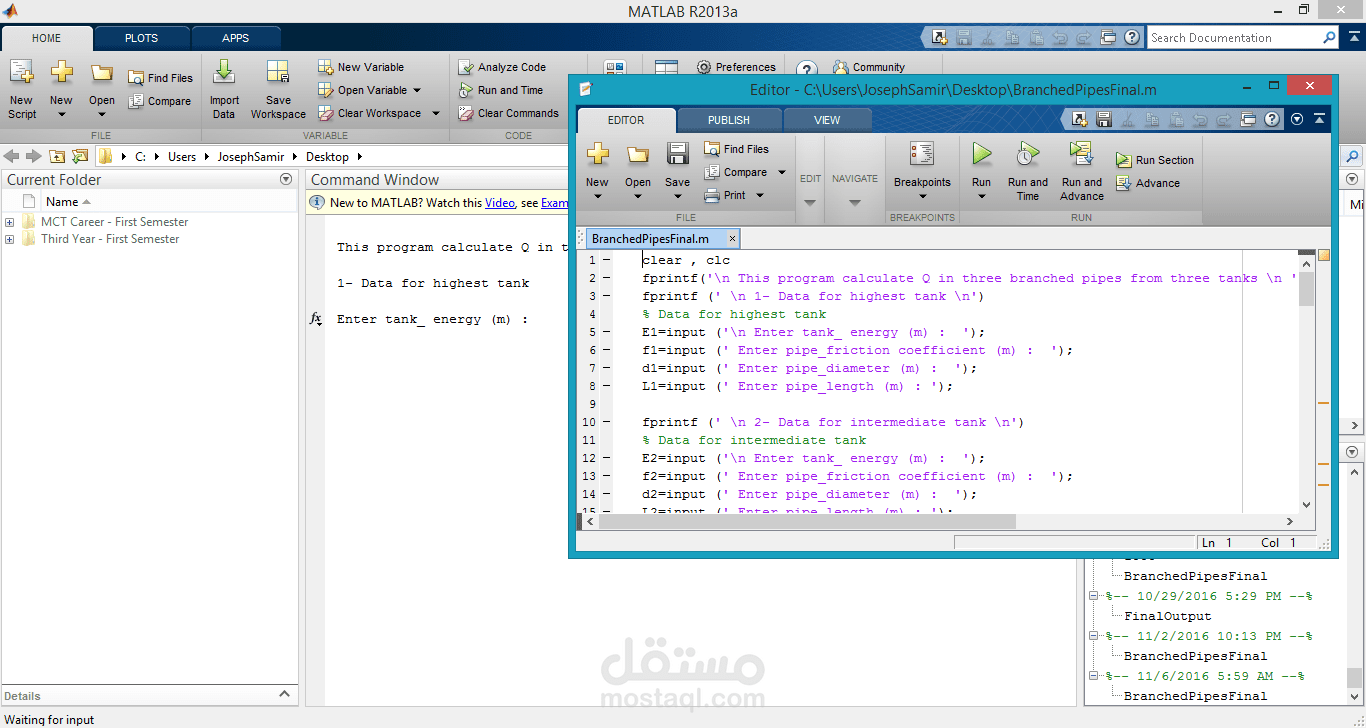Toggle breakpoint dash on editor line 10
The width and height of the screenshot is (1366, 728).
pos(606,422)
